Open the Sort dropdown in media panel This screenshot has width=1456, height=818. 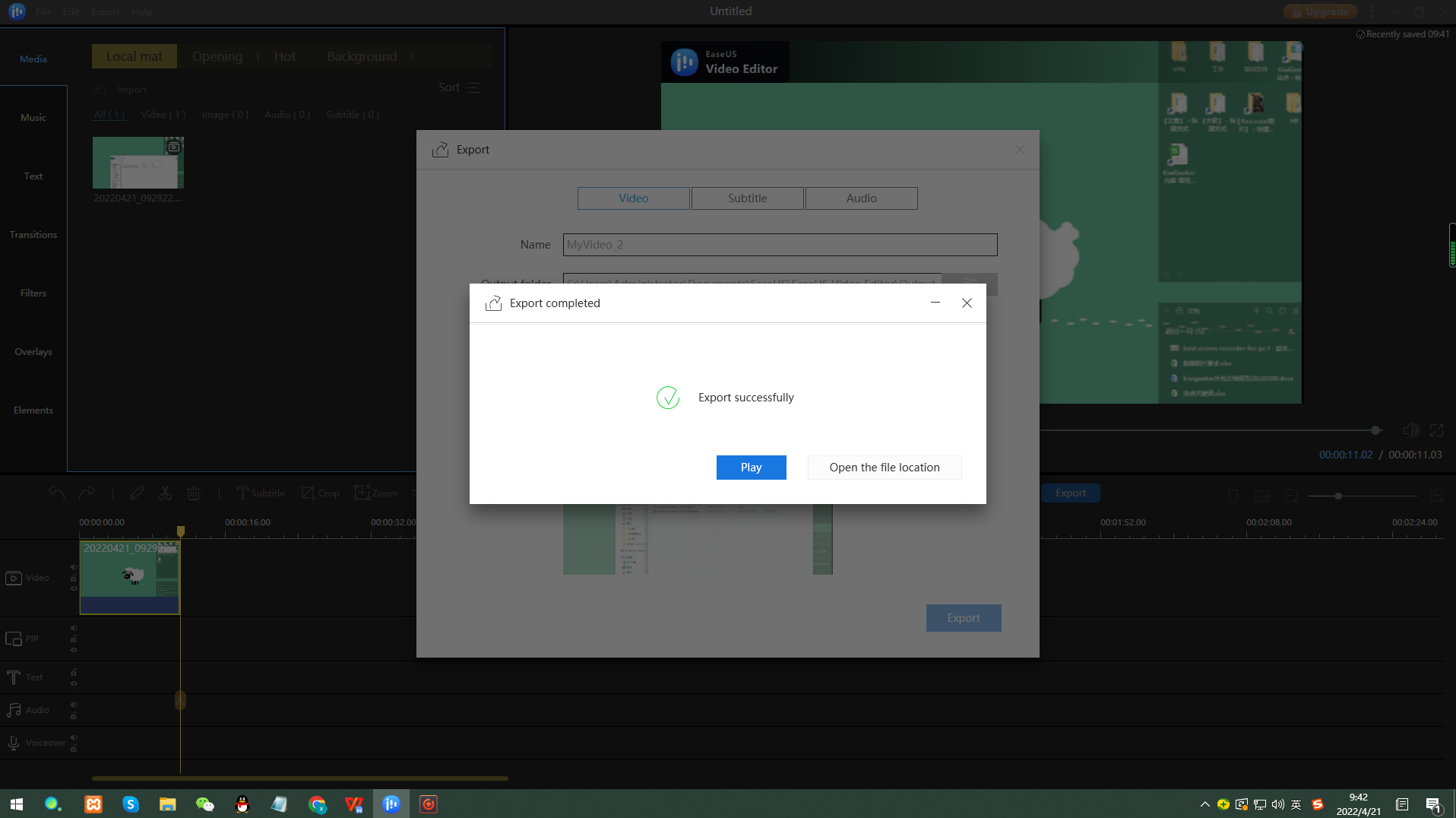coord(459,87)
